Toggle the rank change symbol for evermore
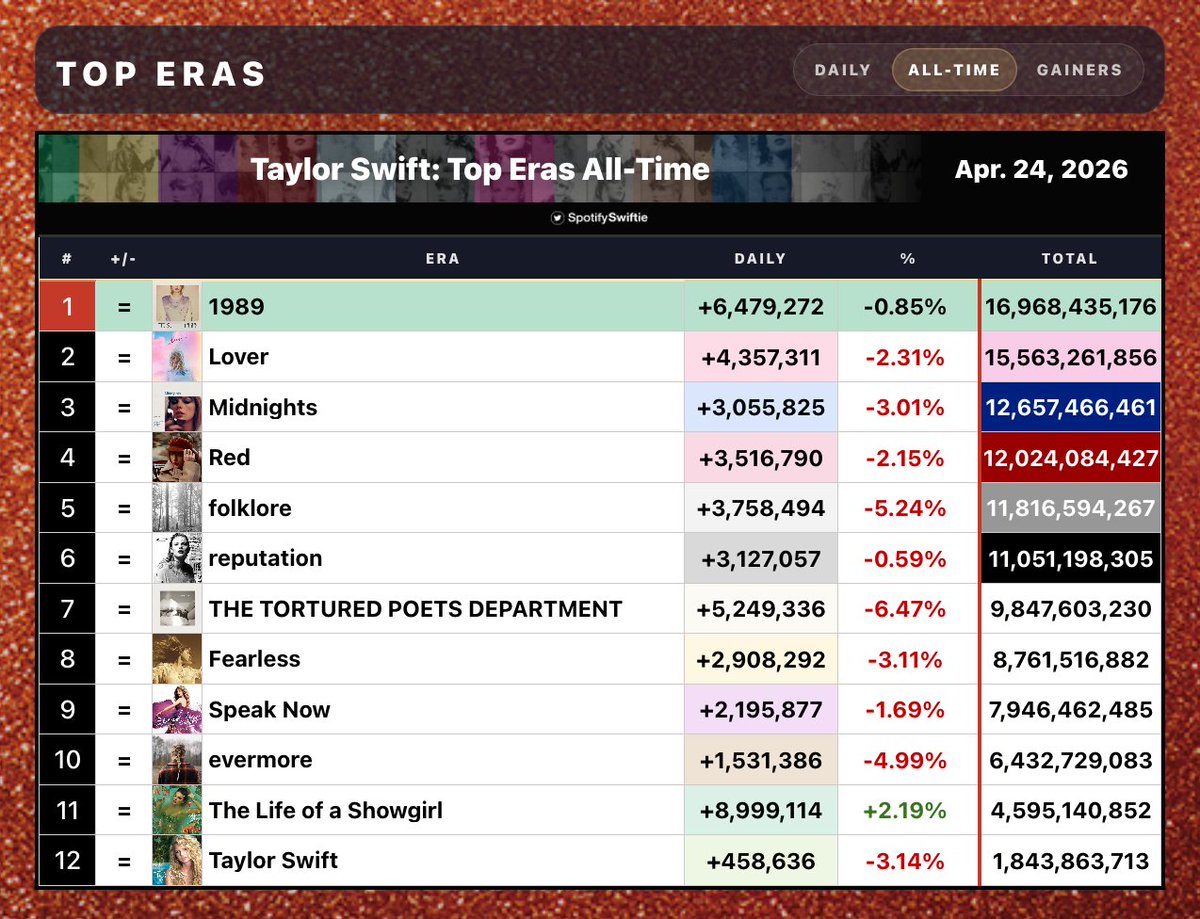The height and width of the screenshot is (919, 1200). coord(124,760)
